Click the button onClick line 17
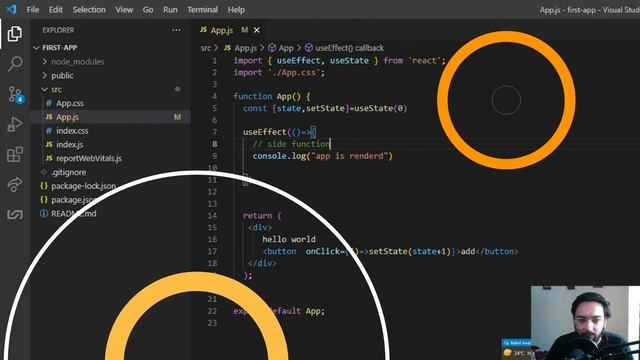640x360 pixels. pos(391,251)
